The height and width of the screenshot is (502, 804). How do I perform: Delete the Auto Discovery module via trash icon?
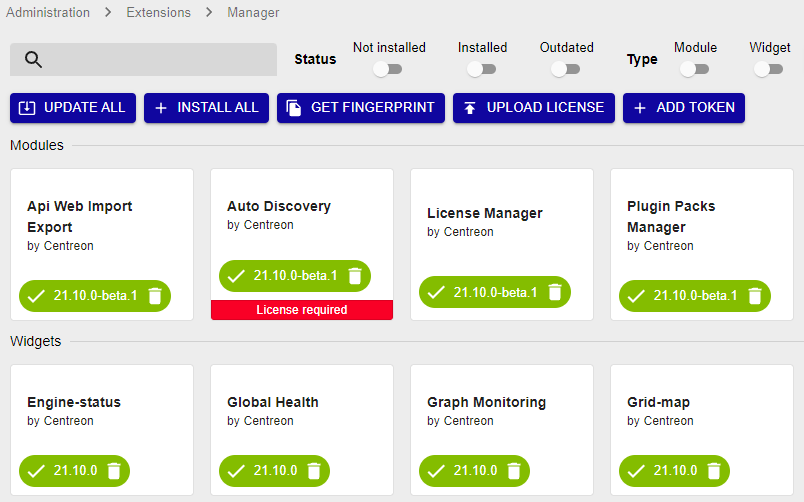355,276
